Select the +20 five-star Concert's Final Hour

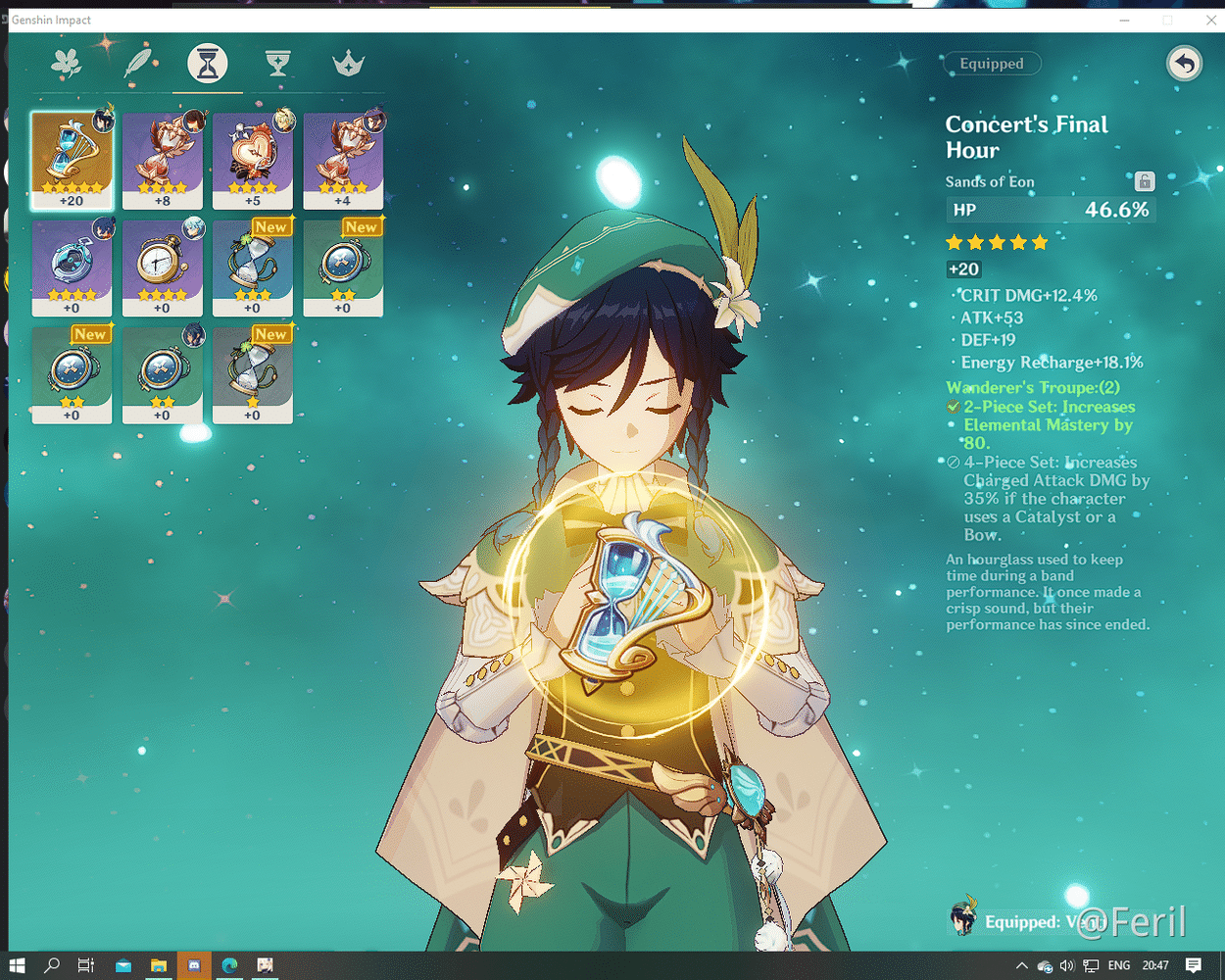[x=72, y=160]
